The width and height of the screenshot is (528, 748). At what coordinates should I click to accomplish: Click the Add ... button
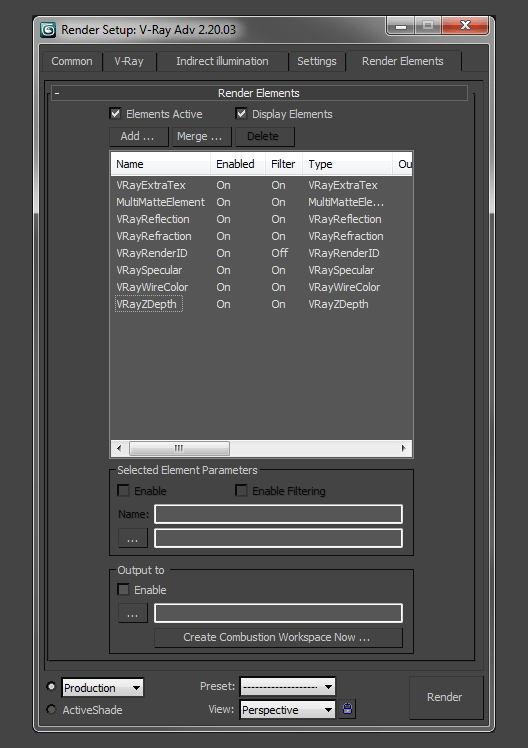[138, 136]
